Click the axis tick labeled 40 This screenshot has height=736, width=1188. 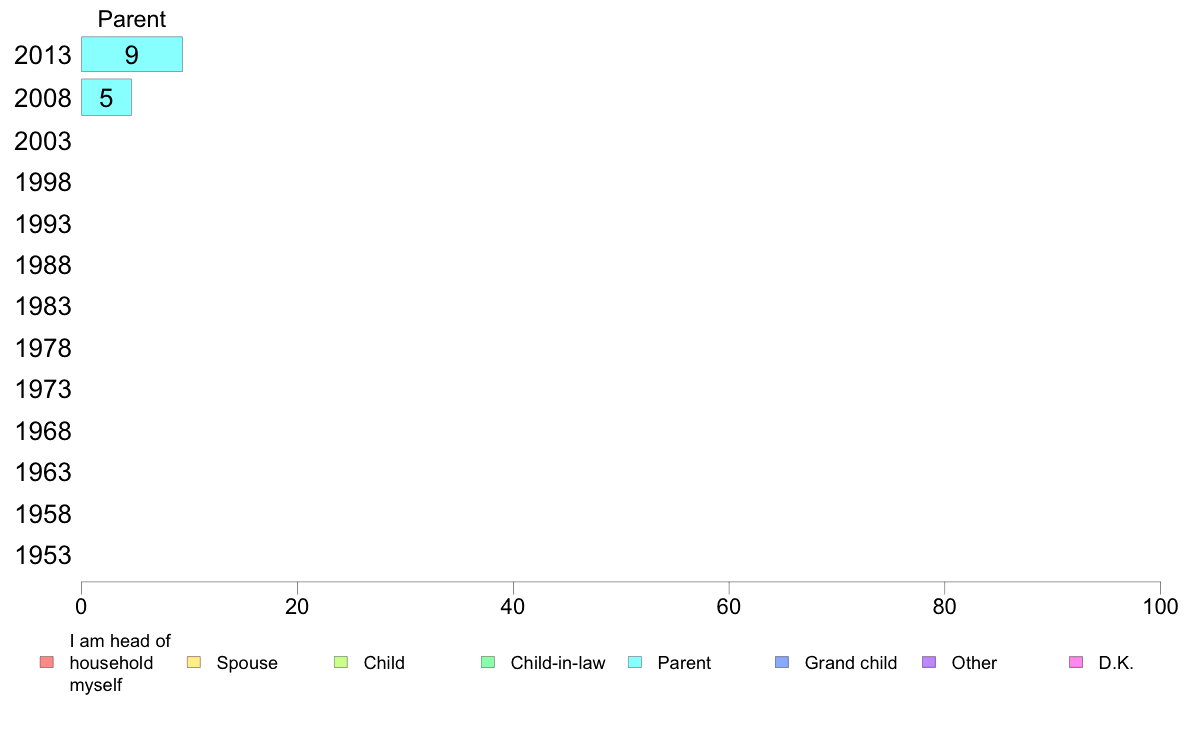pyautogui.click(x=513, y=606)
